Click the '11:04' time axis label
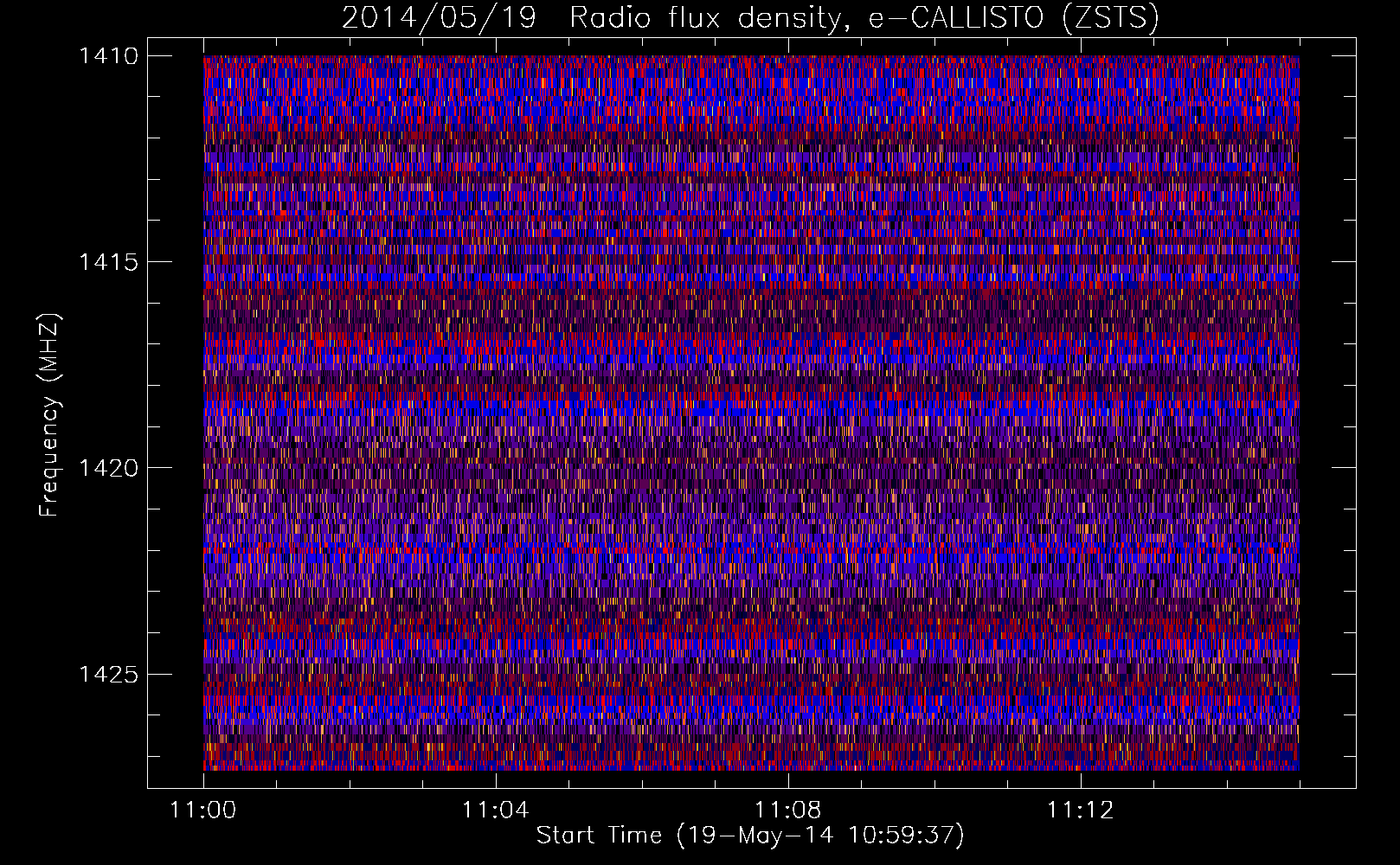 [496, 811]
